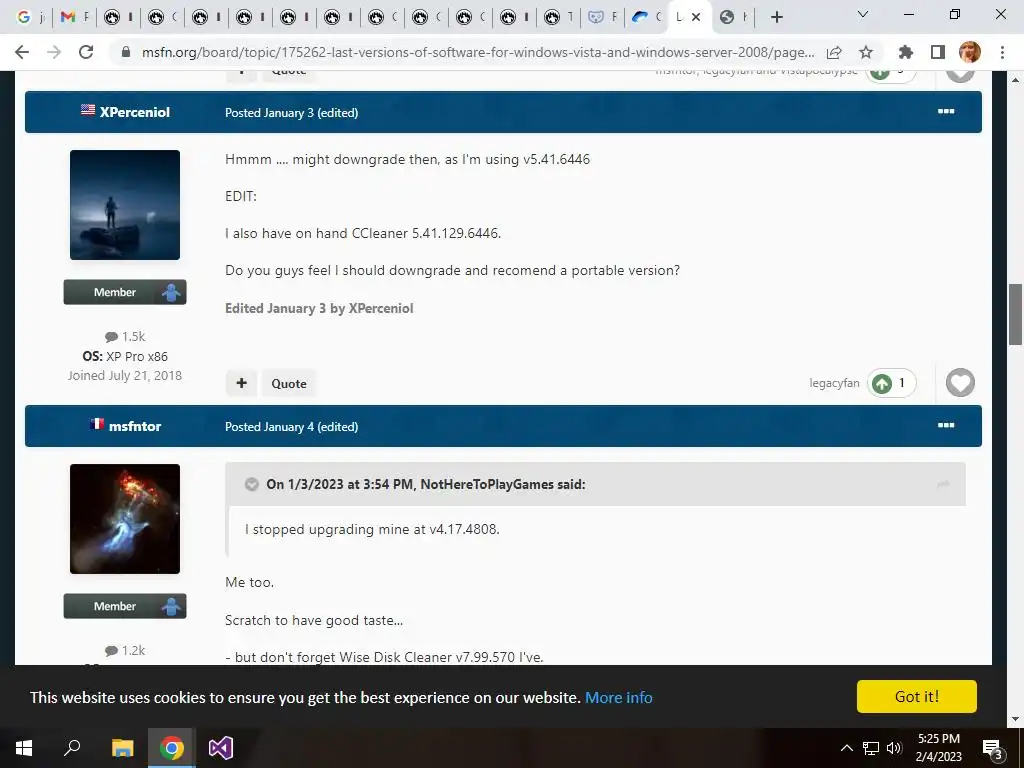Open the Chrome profile avatar menu
Screen dimensions: 1024x768
pyautogui.click(x=970, y=52)
